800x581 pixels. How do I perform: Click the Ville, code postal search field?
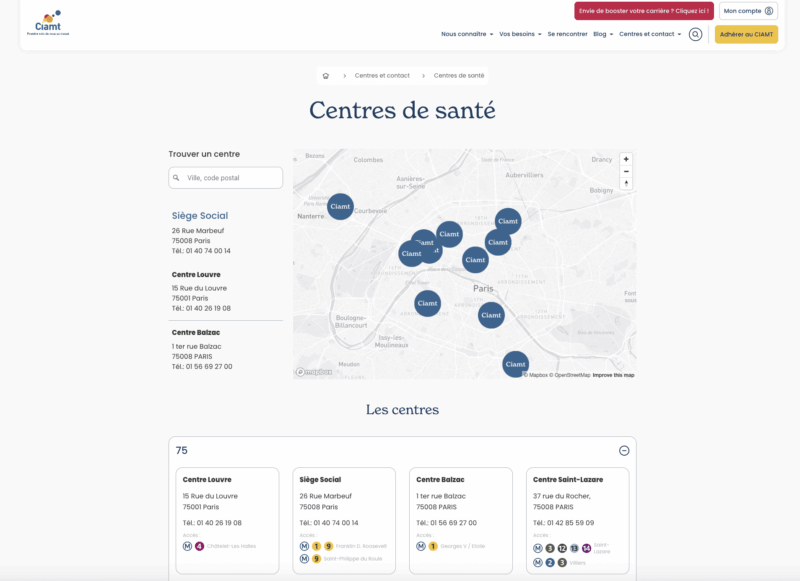pyautogui.click(x=226, y=178)
